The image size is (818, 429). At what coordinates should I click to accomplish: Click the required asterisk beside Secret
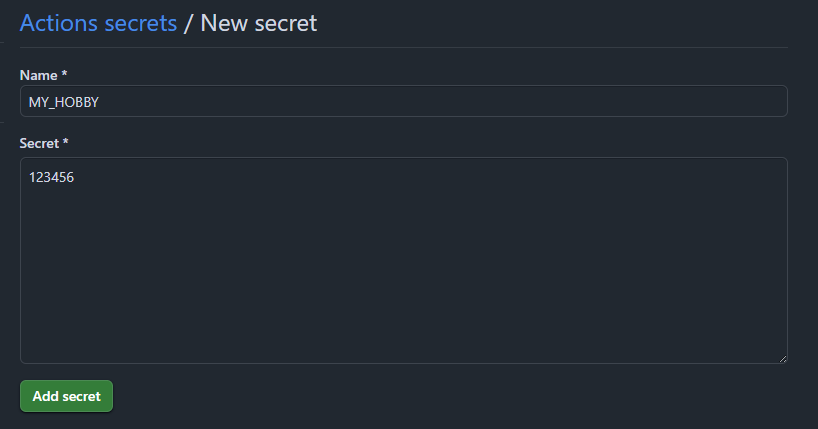pos(66,143)
